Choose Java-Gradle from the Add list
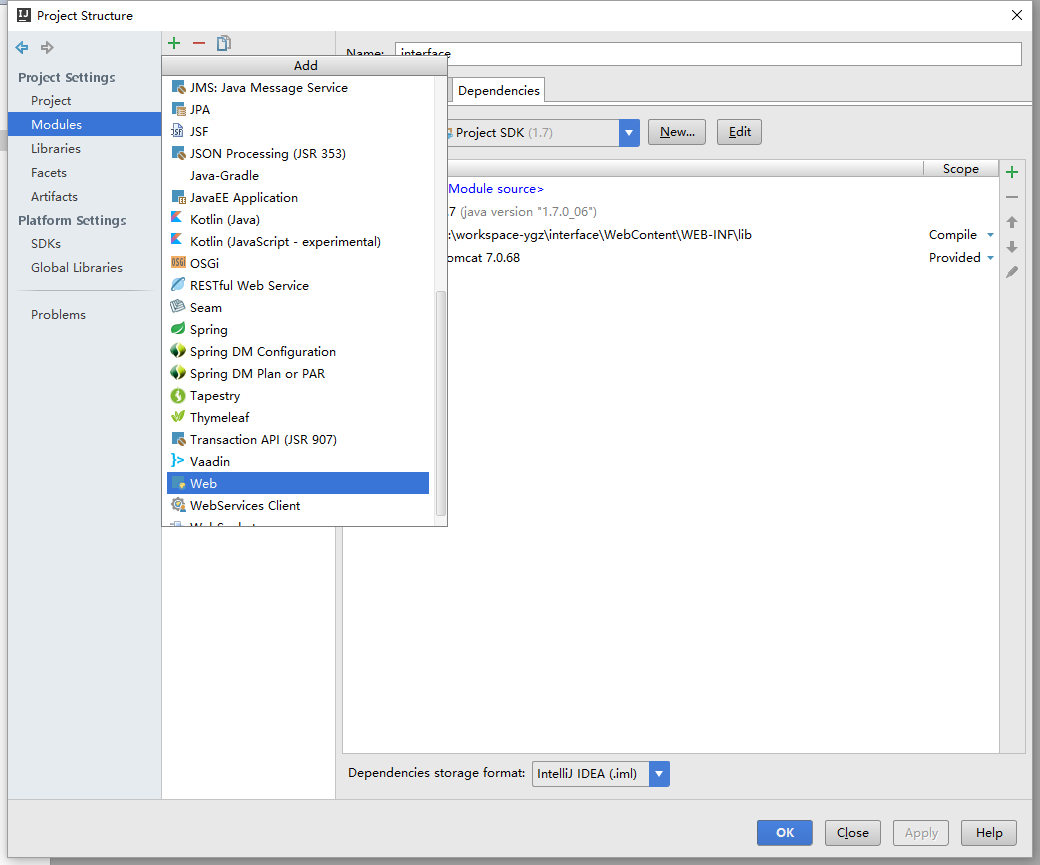 298,176
